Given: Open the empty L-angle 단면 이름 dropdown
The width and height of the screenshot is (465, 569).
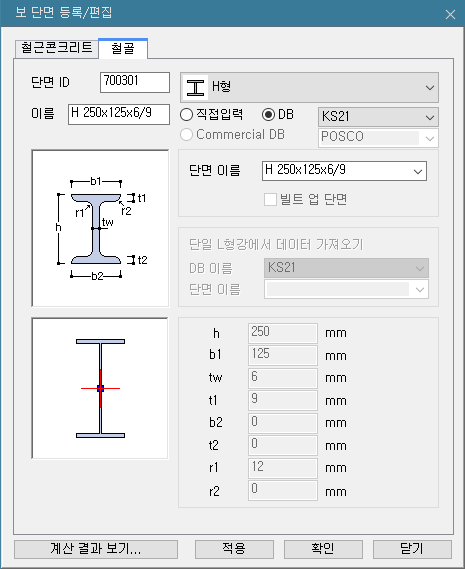Looking at the screenshot, I should [x=346, y=289].
